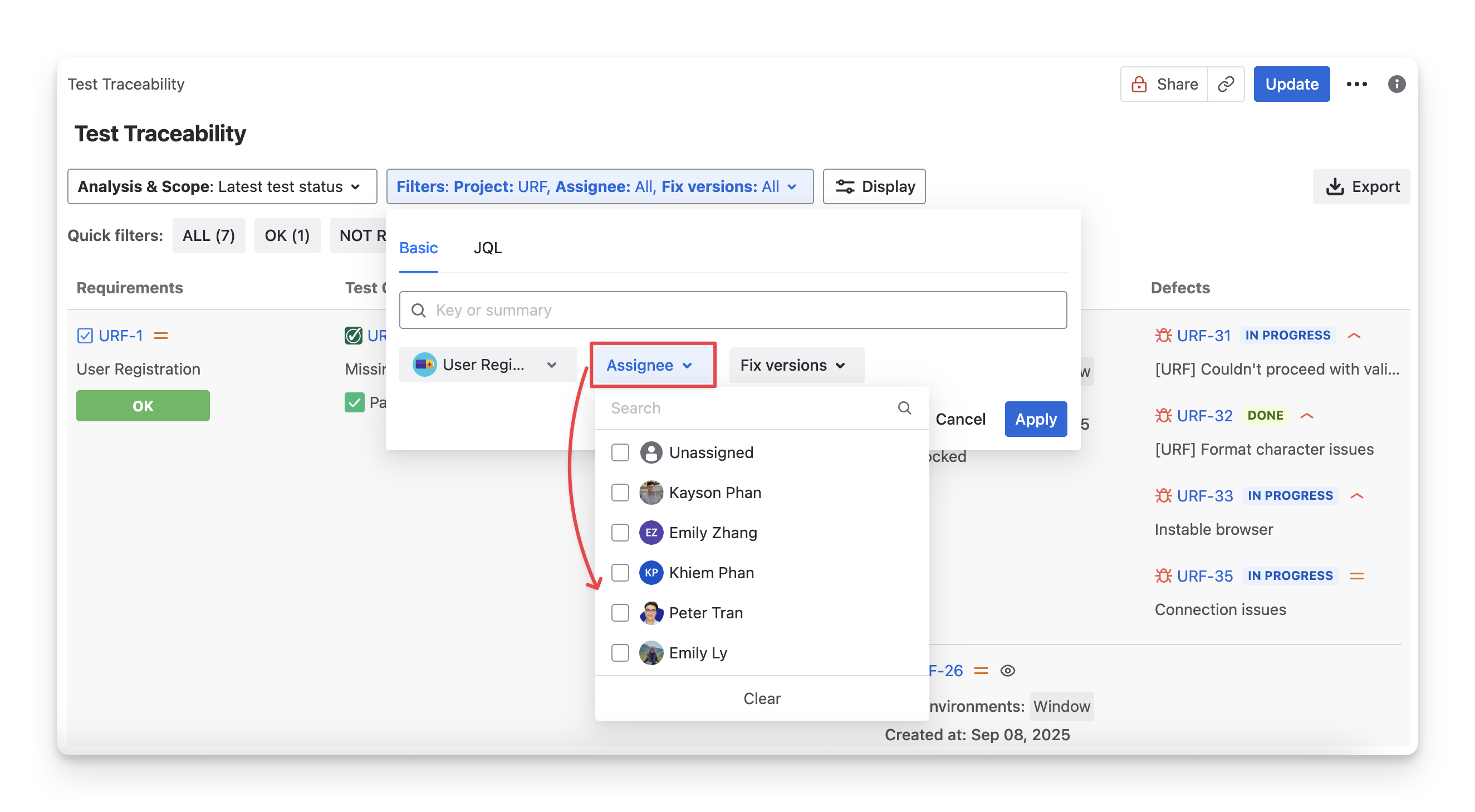Select the Basic filter tab
This screenshot has height=812, width=1475.
418,248
